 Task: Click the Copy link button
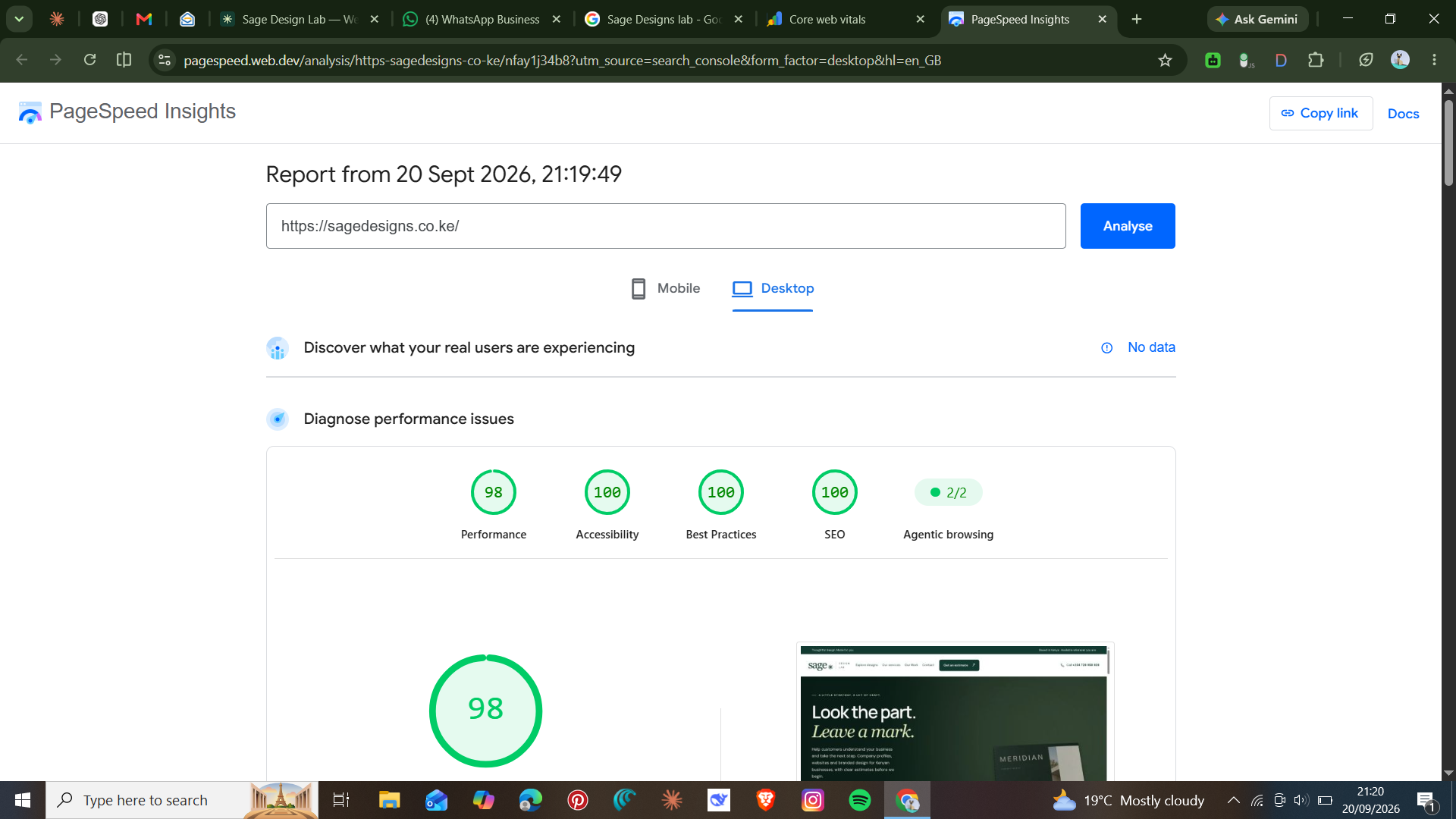tap(1320, 113)
